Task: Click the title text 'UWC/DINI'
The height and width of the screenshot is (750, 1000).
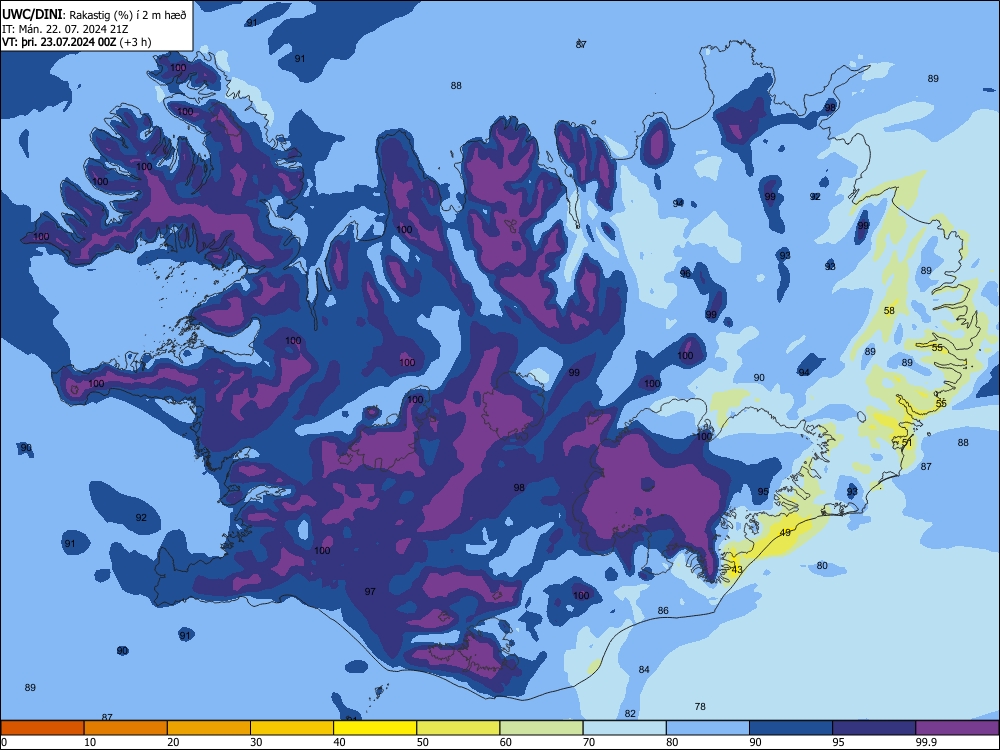Action: (33, 15)
